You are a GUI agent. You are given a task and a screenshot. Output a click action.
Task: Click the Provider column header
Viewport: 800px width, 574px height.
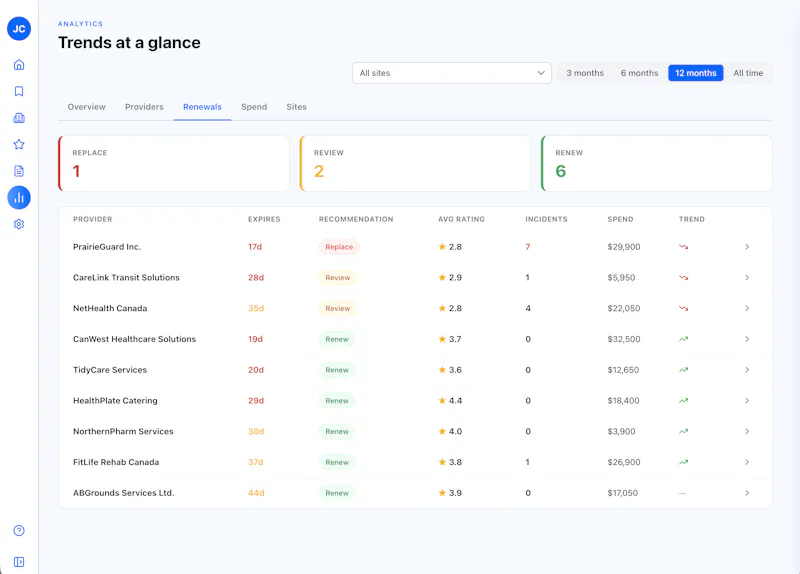92,219
